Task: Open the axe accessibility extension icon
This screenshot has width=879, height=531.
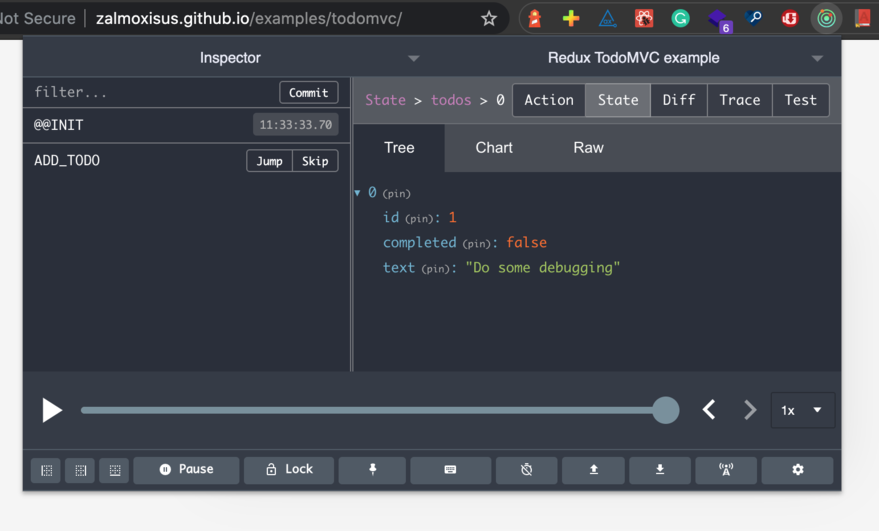Action: (607, 19)
